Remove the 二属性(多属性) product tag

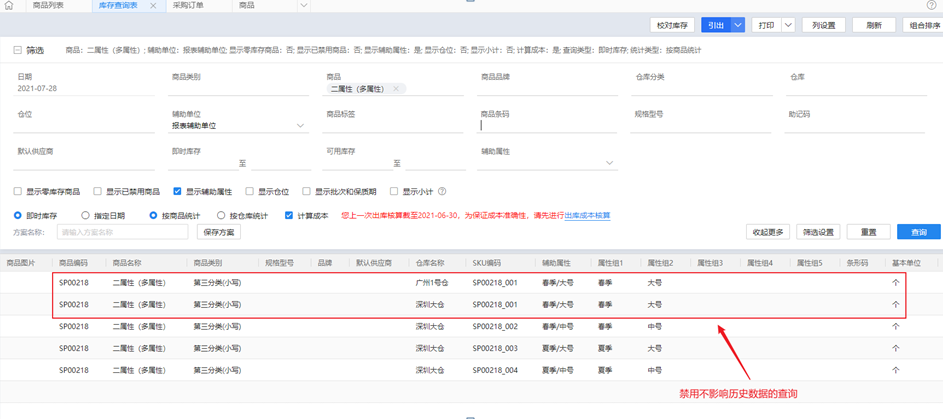pos(396,89)
